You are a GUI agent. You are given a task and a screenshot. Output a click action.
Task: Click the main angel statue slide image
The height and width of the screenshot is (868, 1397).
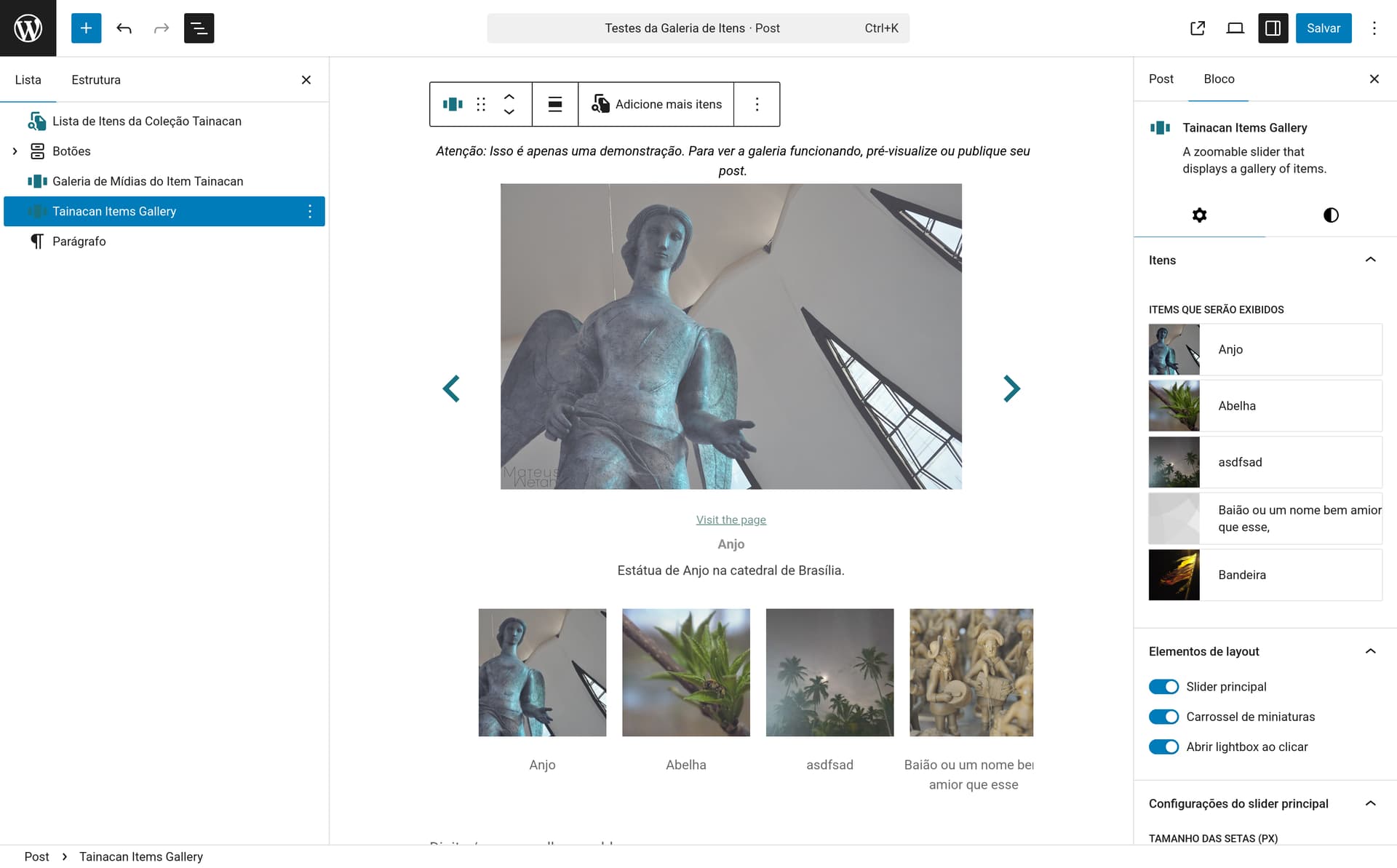pos(731,336)
